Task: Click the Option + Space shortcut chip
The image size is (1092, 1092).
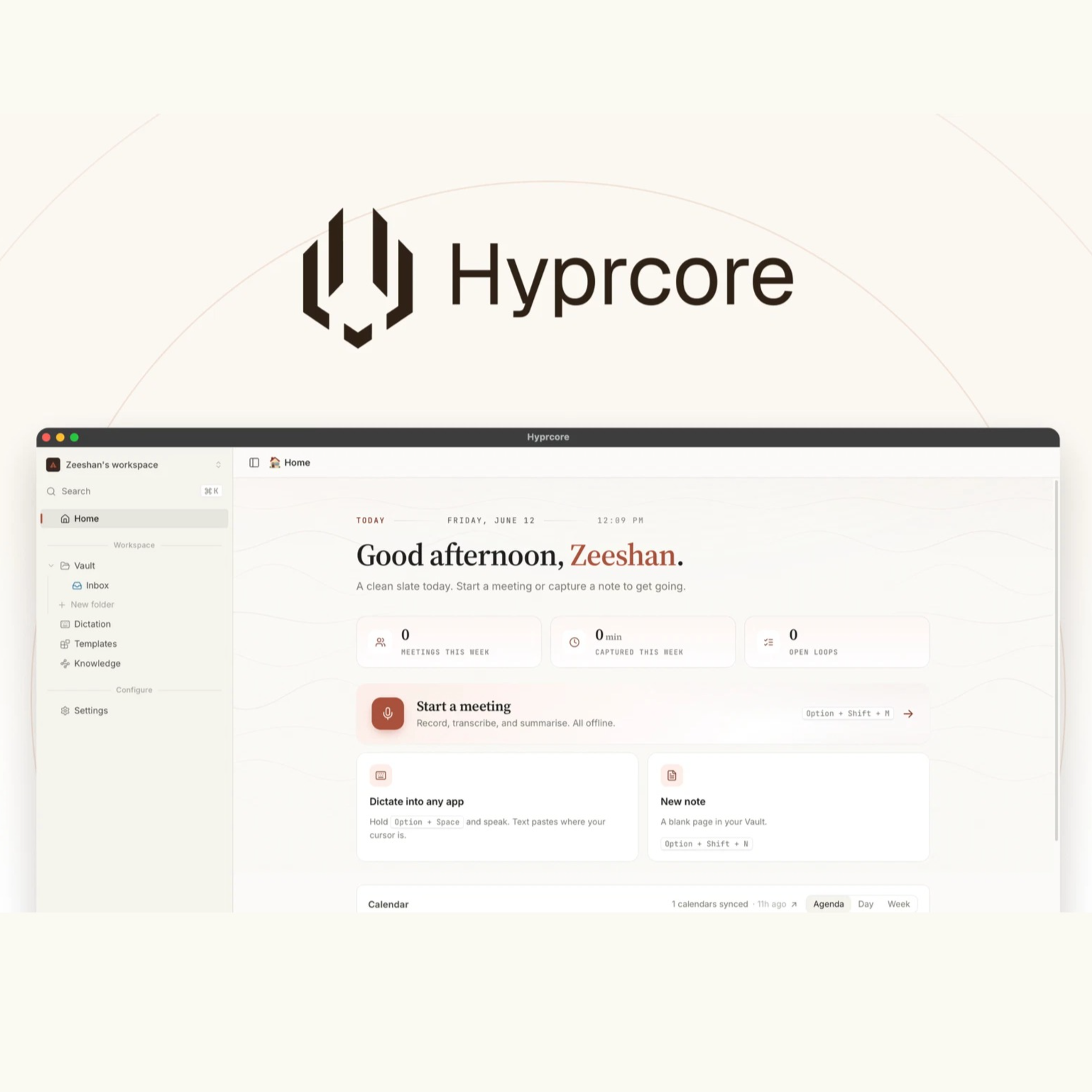Action: point(427,822)
